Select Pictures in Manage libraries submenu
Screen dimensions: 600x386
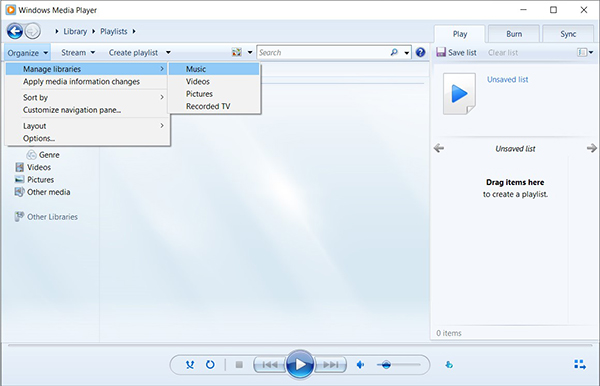[214, 94]
